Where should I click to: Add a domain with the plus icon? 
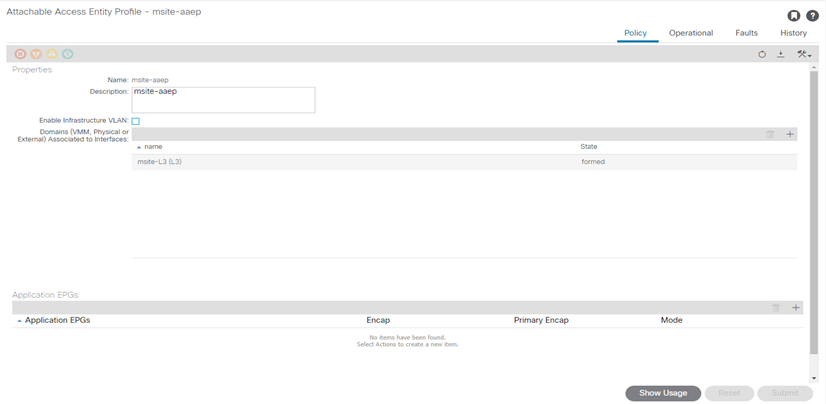tap(790, 134)
